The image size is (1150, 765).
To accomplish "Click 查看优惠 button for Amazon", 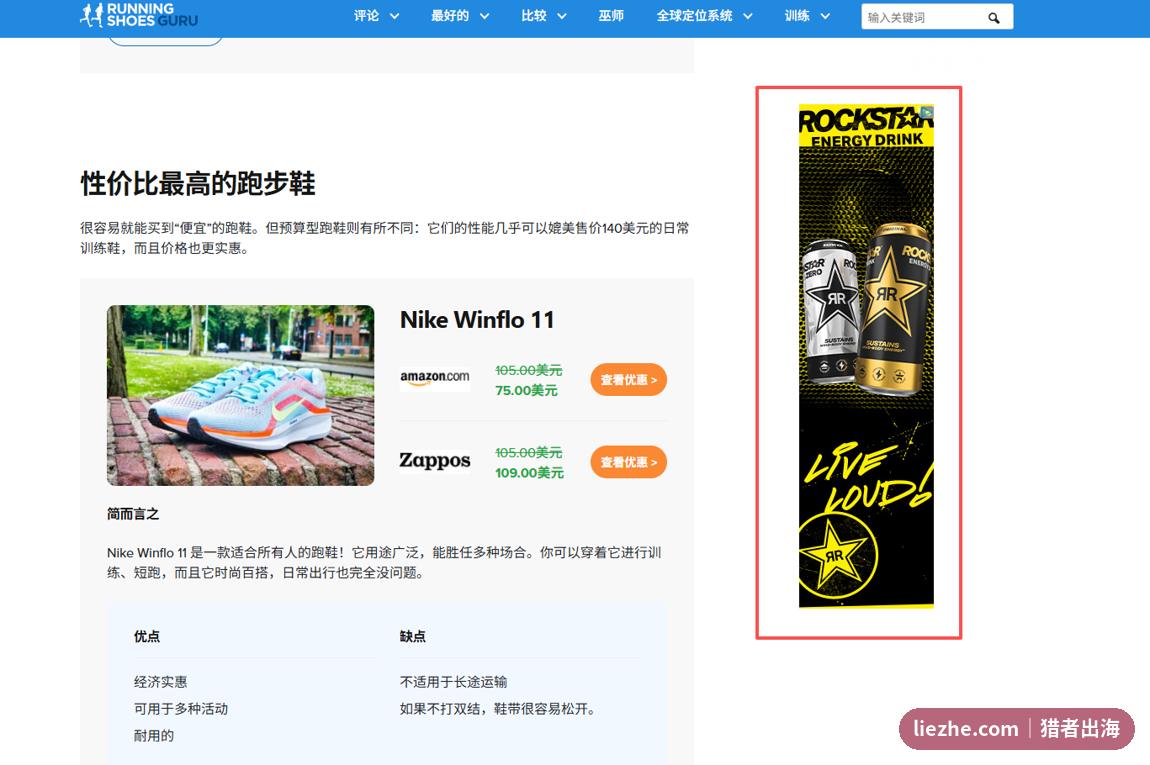I will [629, 379].
